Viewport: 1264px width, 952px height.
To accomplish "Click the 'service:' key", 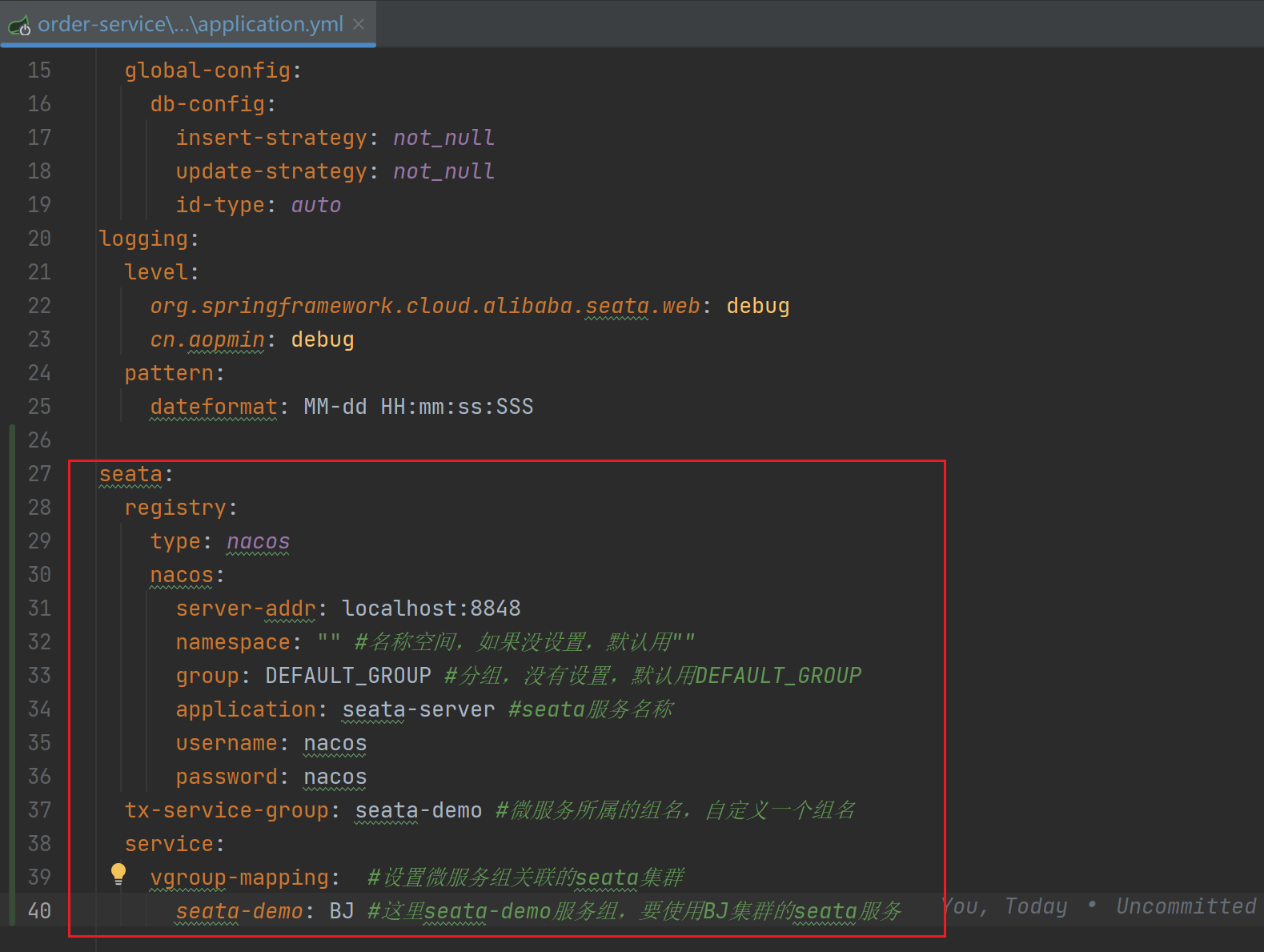I will point(175,844).
